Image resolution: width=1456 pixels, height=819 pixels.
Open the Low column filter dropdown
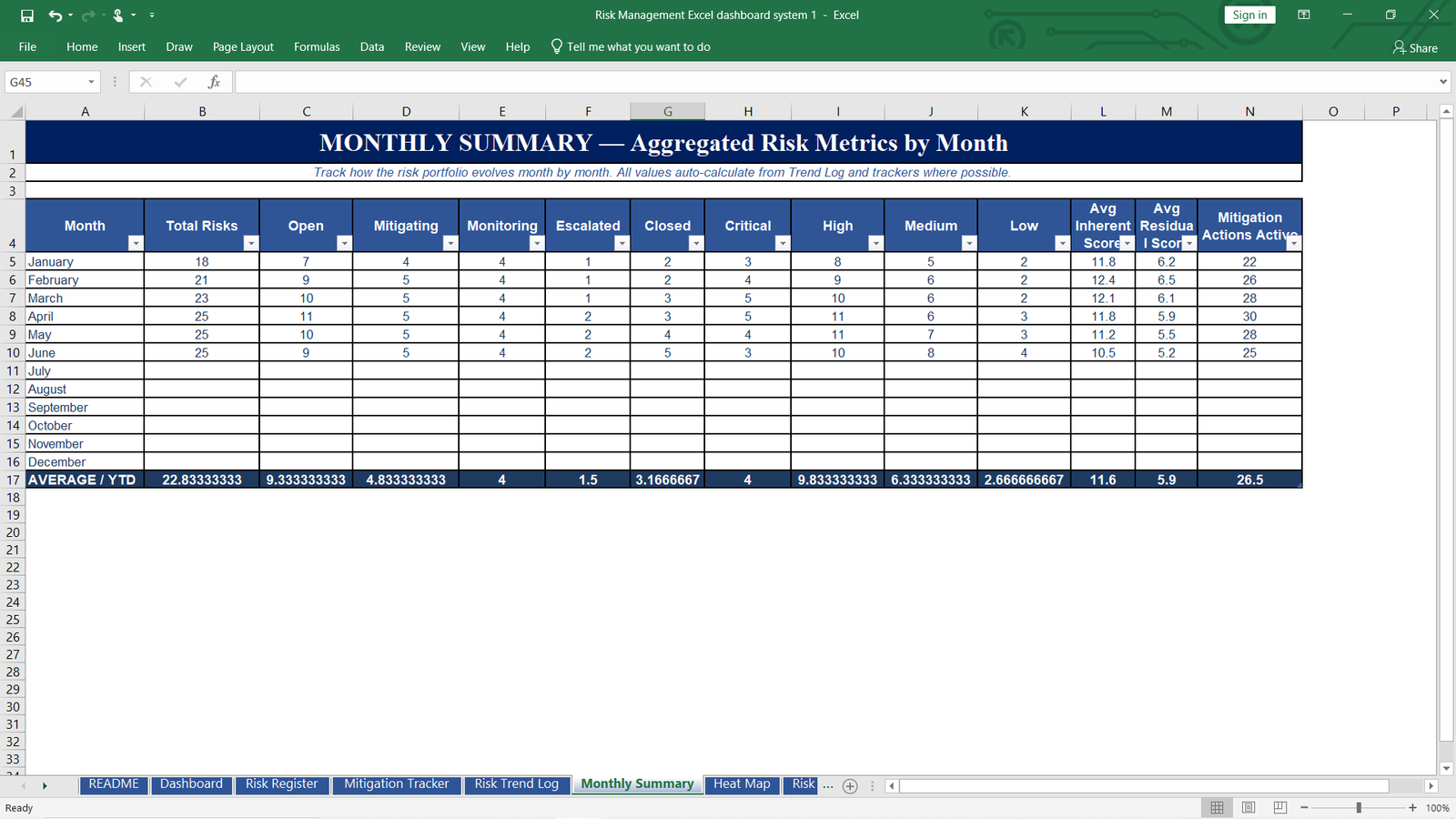pos(1062,243)
